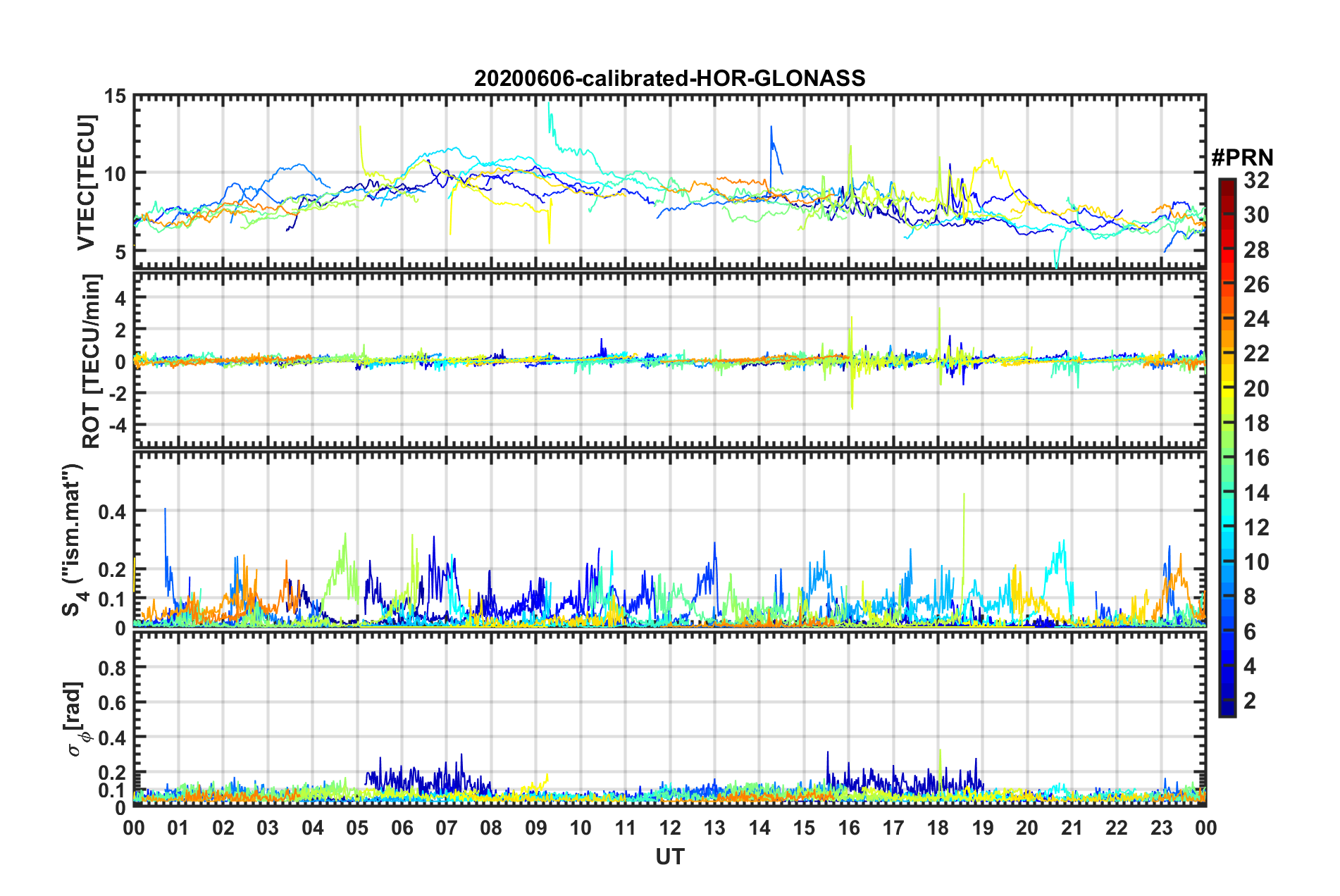This screenshot has width=1340, height=896.
Task: Click hour 21 on the UT axis
Action: click(x=1072, y=828)
